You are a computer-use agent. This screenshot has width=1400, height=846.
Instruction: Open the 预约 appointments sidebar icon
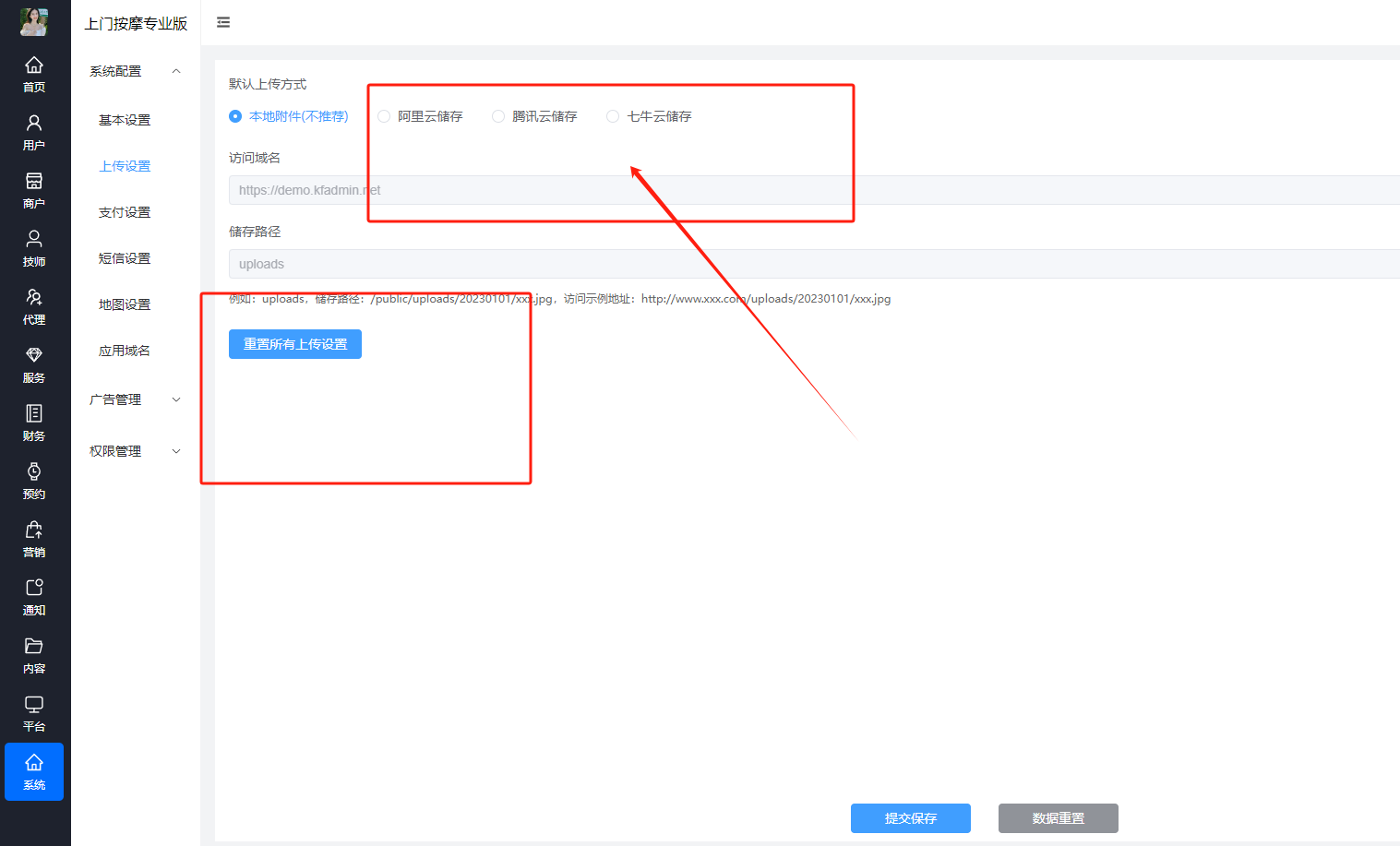click(34, 482)
